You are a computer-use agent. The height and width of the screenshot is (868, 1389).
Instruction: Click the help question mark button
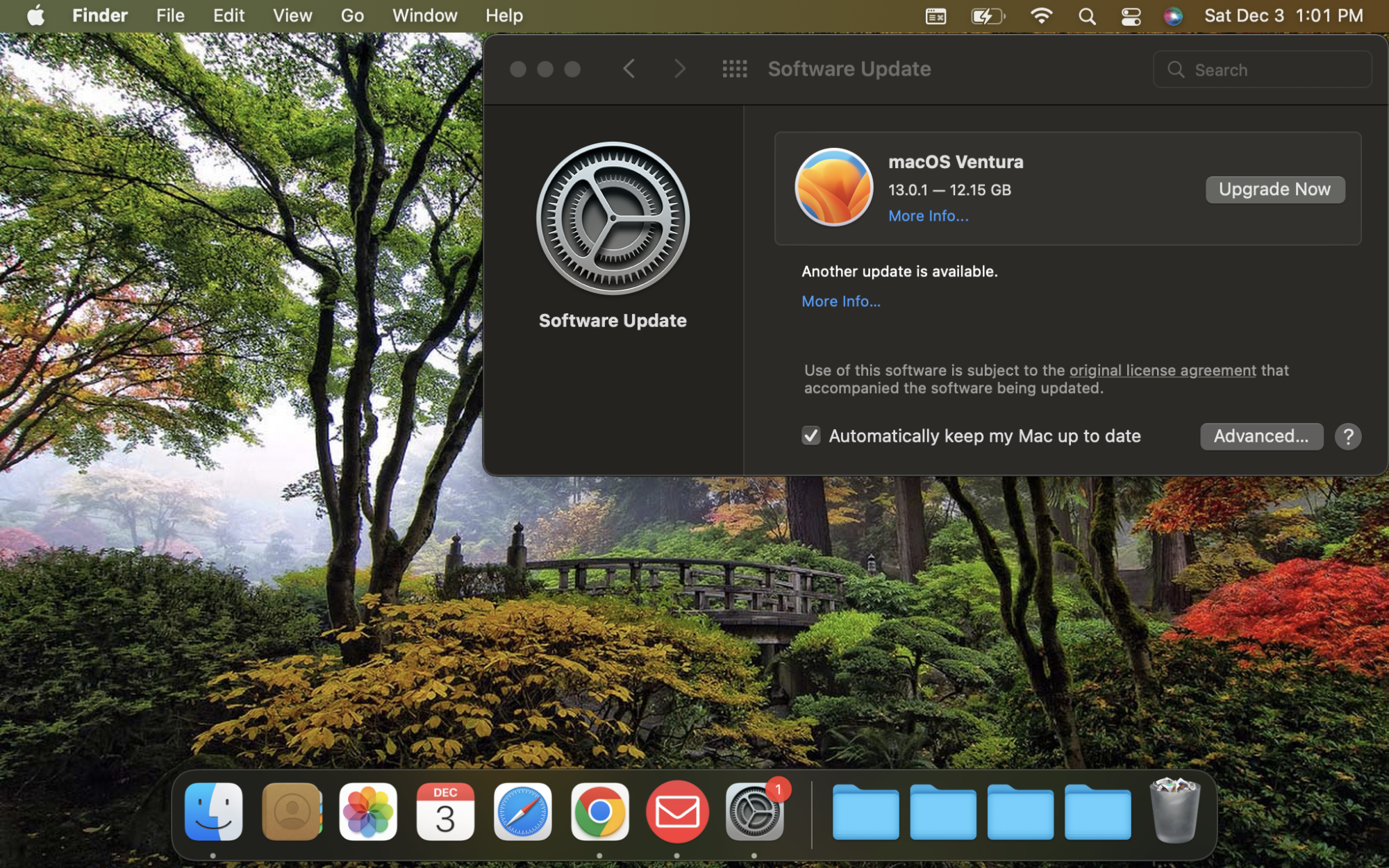[x=1347, y=436]
